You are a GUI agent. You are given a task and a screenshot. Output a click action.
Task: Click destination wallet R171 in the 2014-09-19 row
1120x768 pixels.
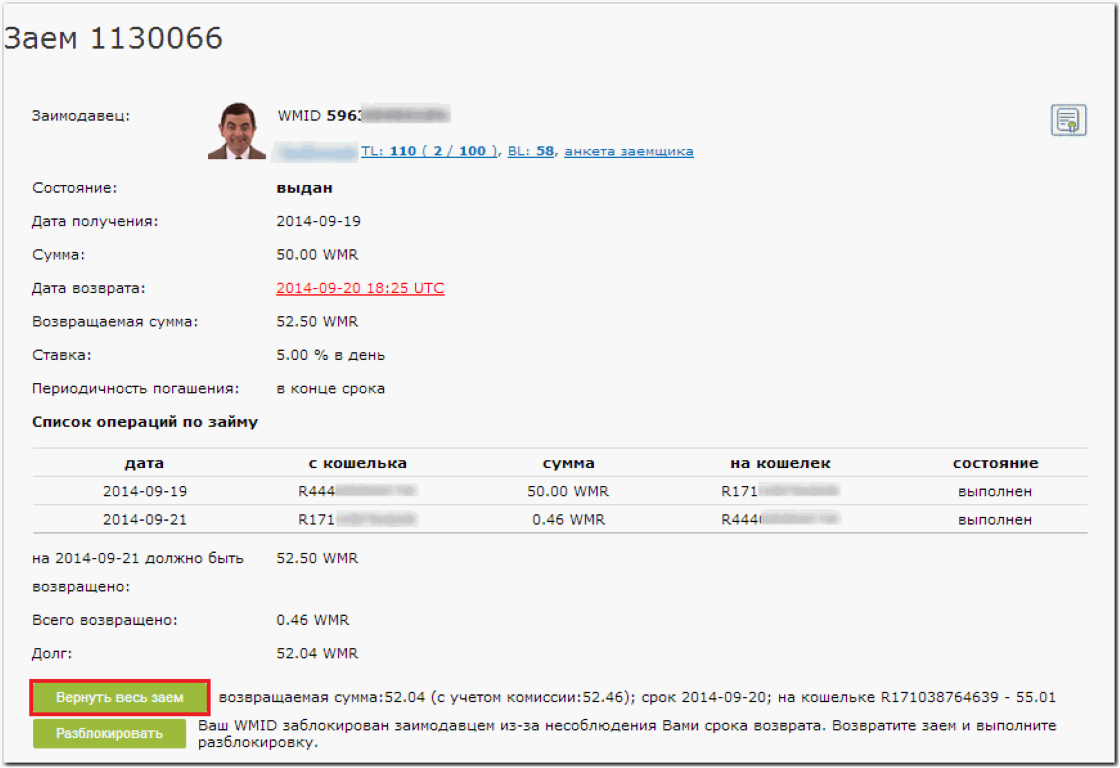tap(780, 492)
